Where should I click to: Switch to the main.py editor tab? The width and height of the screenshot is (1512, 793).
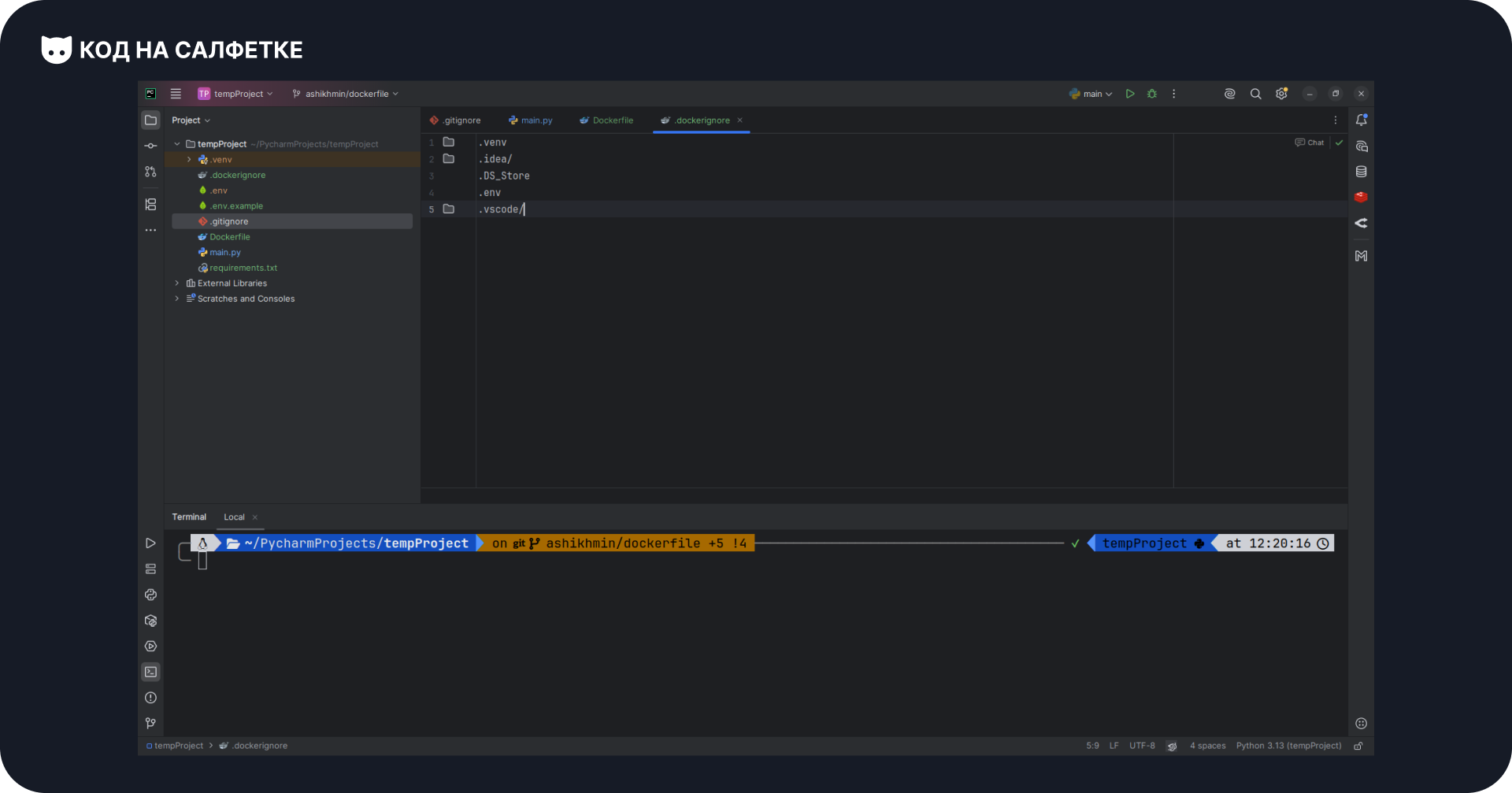531,120
